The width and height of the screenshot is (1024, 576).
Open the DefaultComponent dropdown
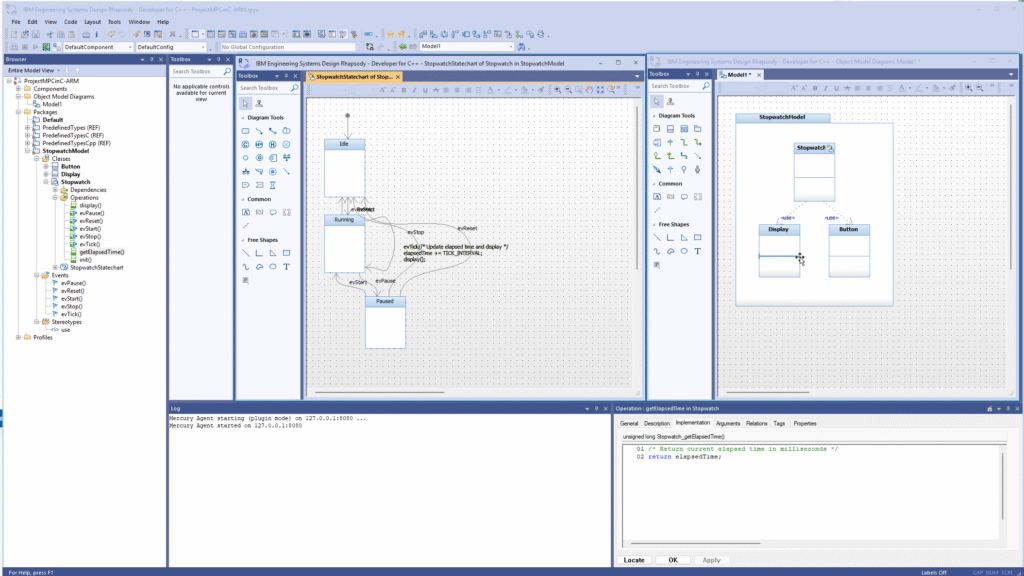pos(130,47)
